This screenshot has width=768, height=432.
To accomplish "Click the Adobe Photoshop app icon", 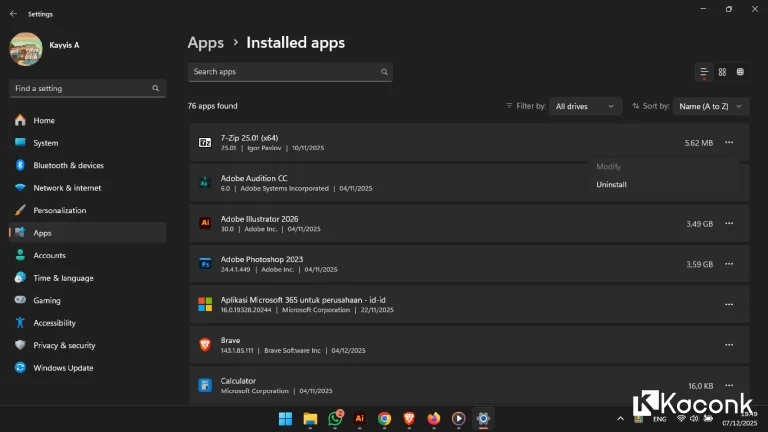I will [205, 264].
